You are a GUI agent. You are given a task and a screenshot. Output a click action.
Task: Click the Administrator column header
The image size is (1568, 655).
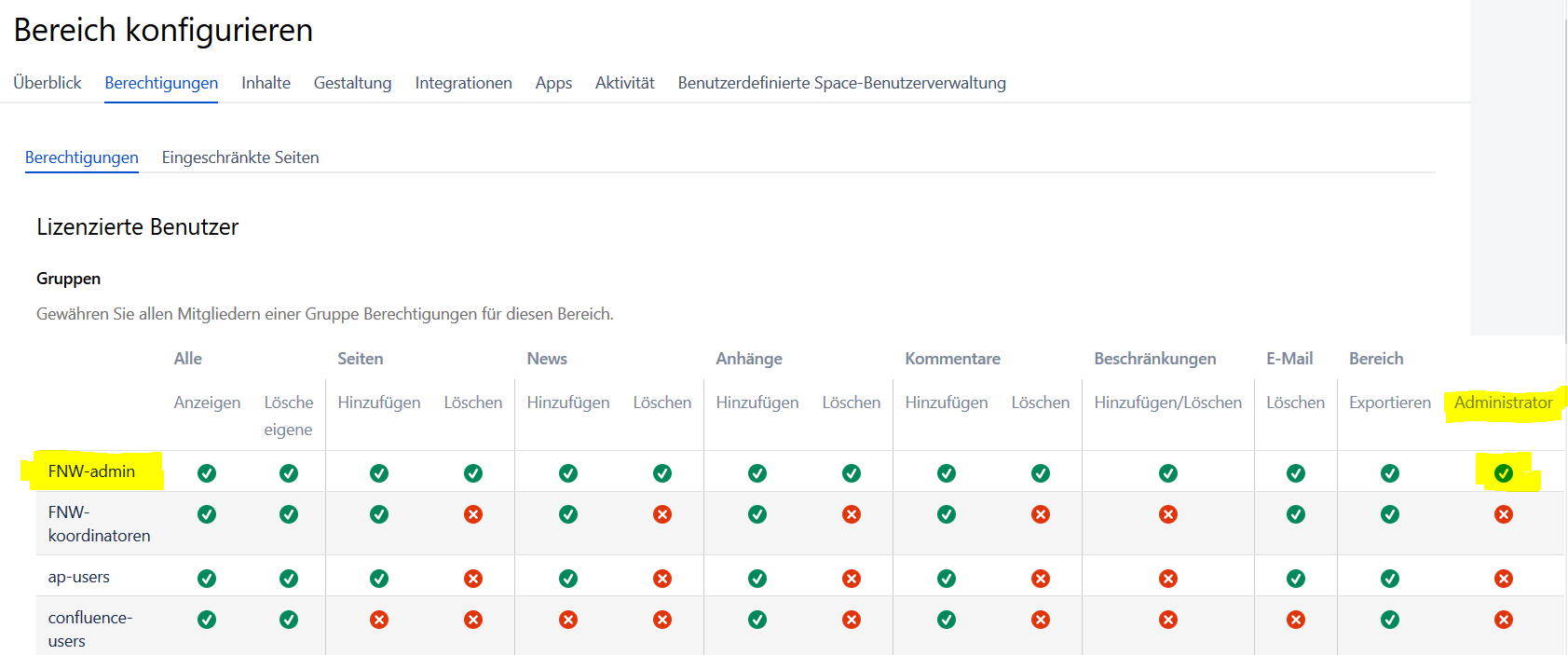(x=1503, y=403)
